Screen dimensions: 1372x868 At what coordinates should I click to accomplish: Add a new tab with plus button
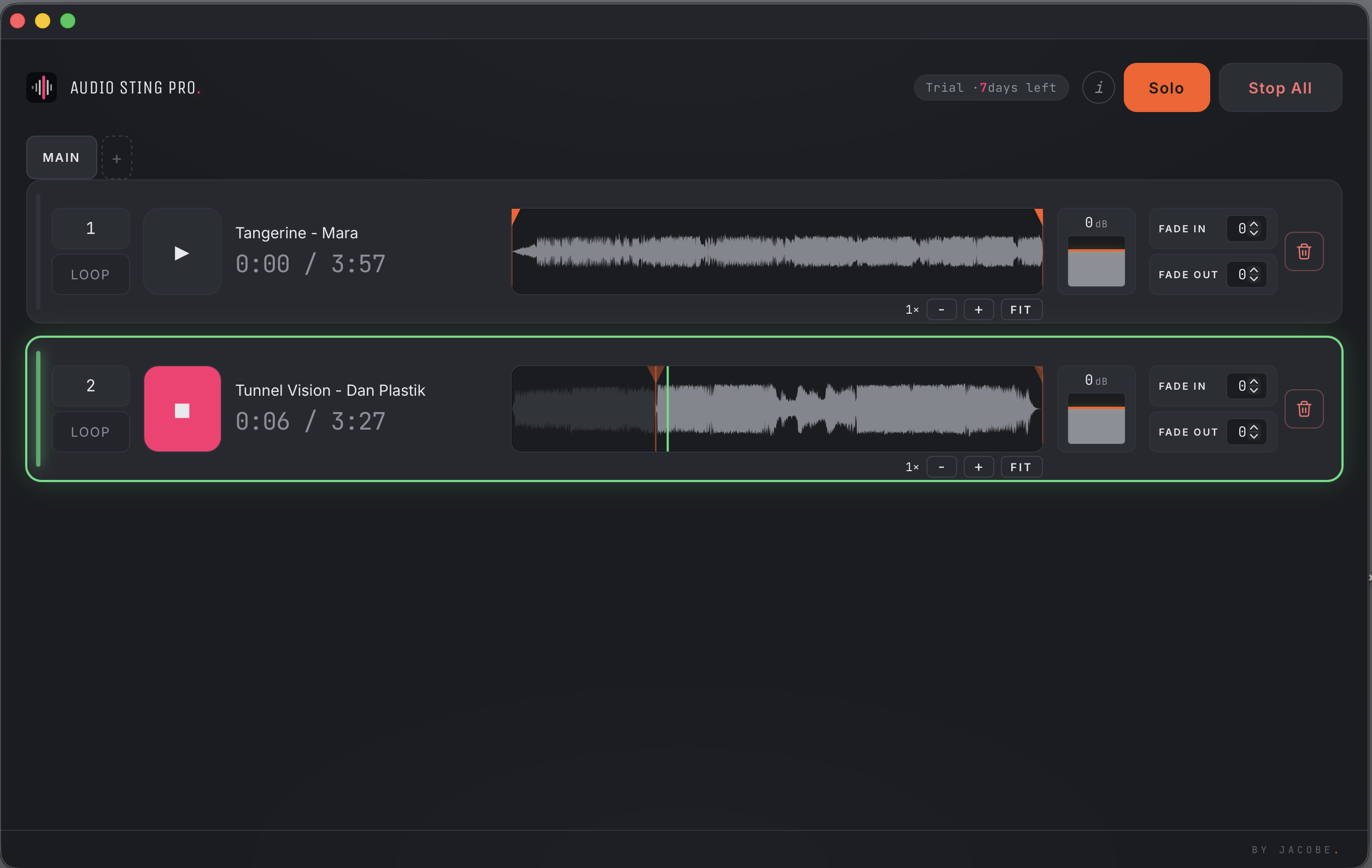click(117, 158)
